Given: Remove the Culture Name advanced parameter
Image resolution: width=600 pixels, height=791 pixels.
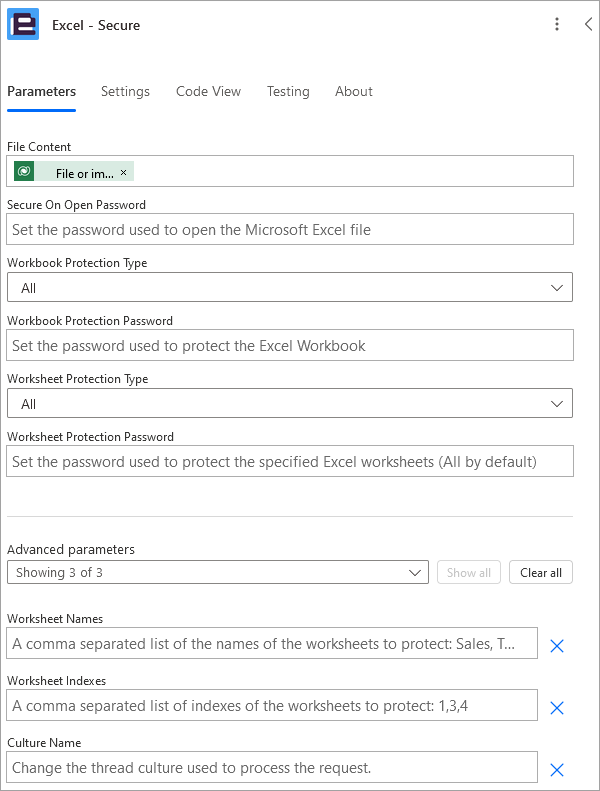Looking at the screenshot, I should 557,770.
